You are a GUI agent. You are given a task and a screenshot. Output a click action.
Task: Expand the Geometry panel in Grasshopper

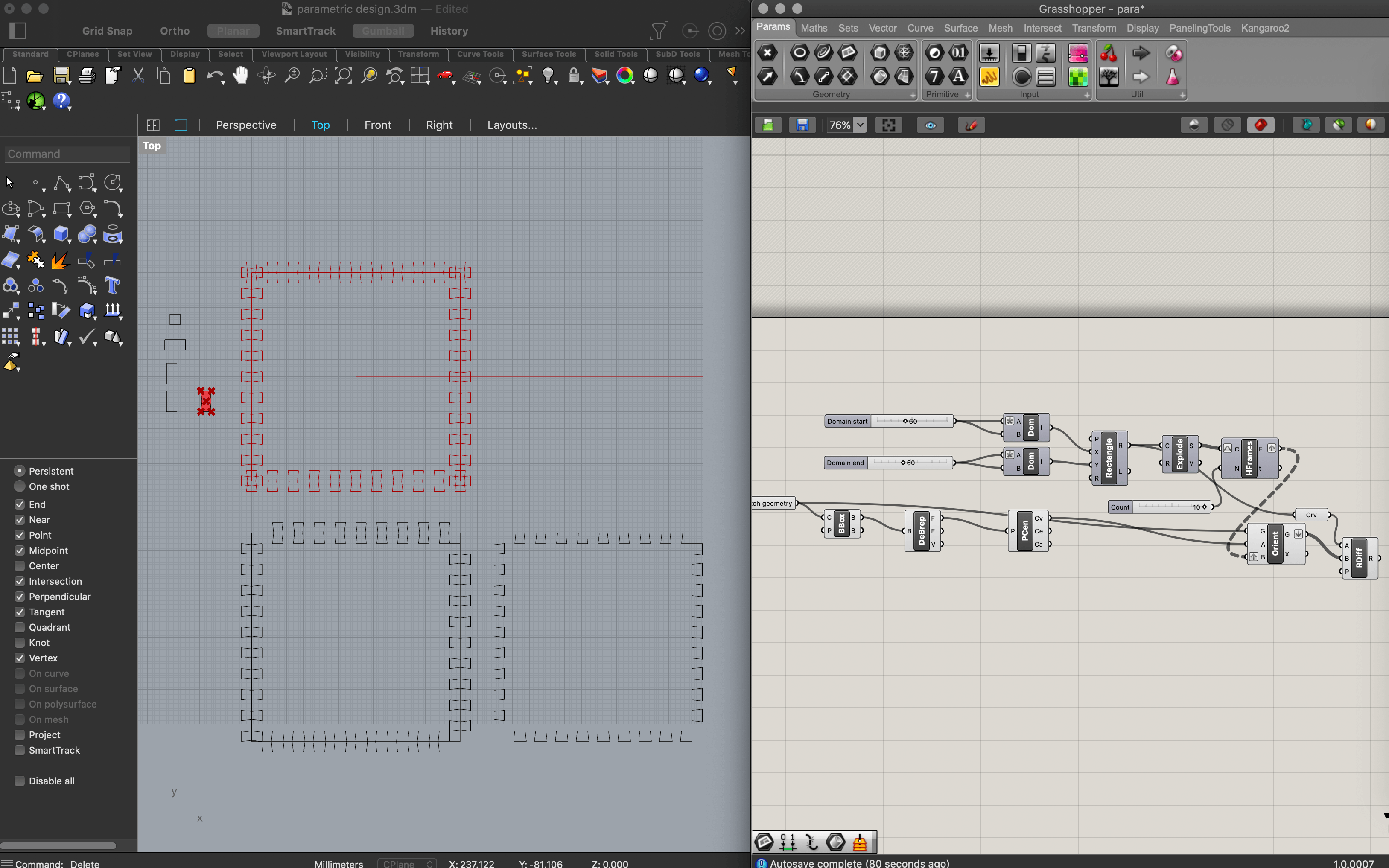[x=913, y=95]
